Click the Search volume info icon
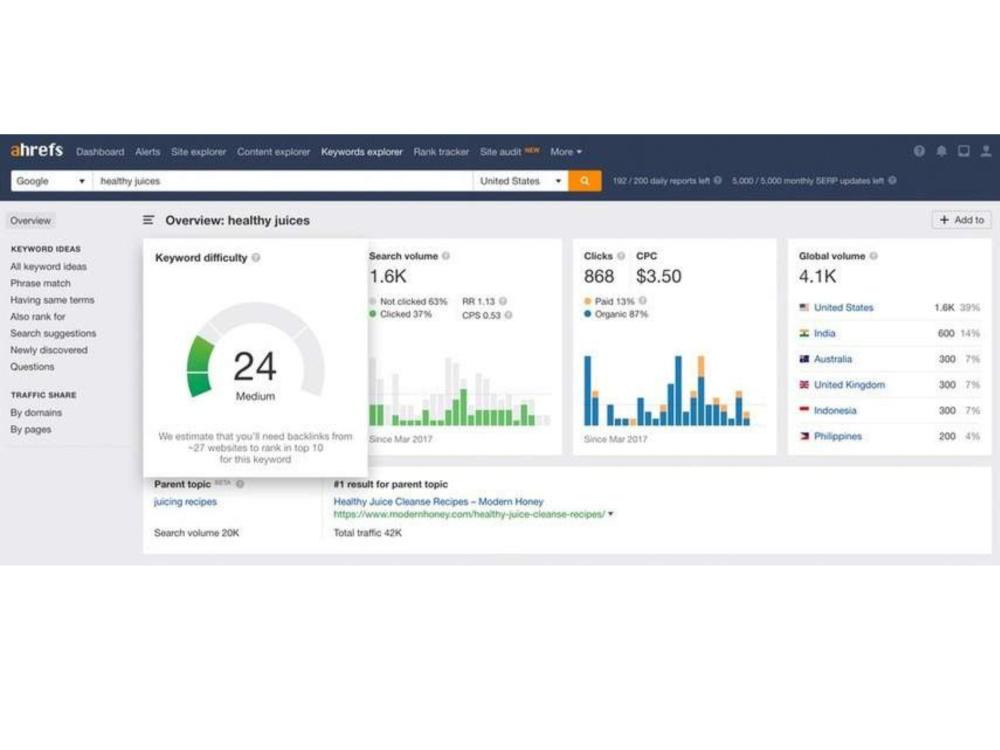This screenshot has width=1000, height=750. click(x=446, y=256)
